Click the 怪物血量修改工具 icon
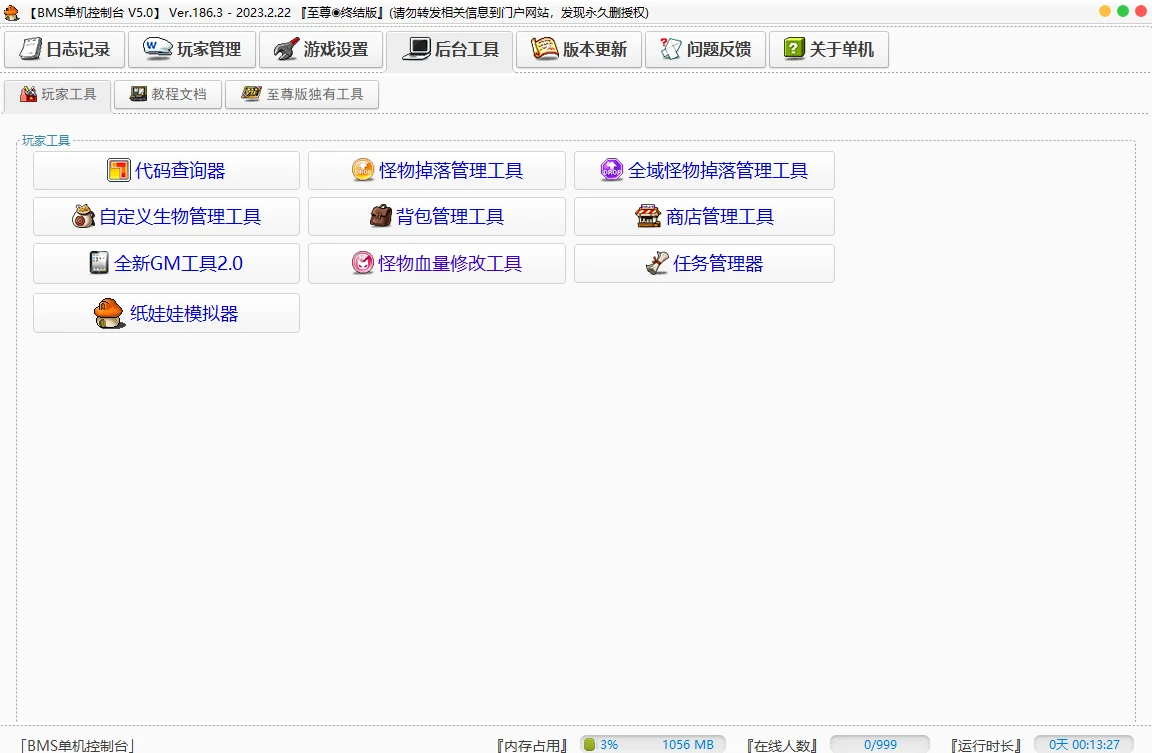The width and height of the screenshot is (1152, 753). click(363, 264)
